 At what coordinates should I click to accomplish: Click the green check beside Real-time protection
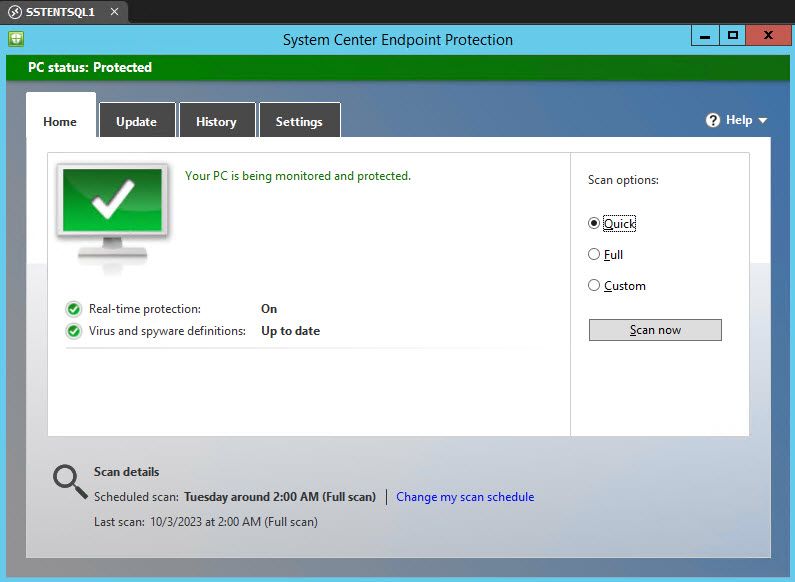pyautogui.click(x=74, y=309)
